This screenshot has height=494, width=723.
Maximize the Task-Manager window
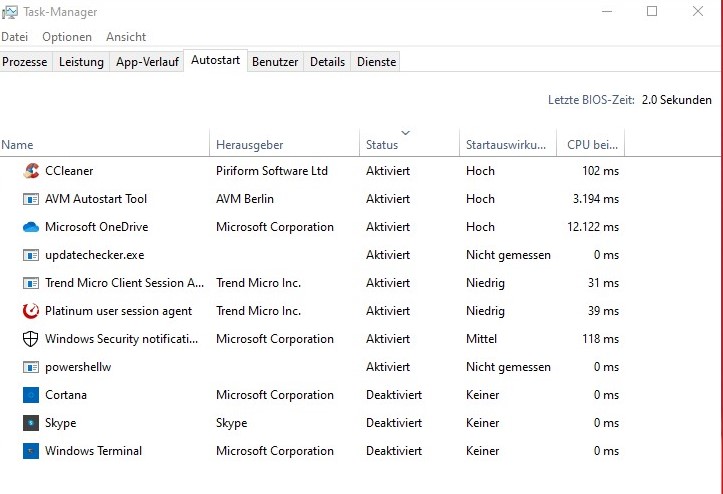pyautogui.click(x=652, y=11)
